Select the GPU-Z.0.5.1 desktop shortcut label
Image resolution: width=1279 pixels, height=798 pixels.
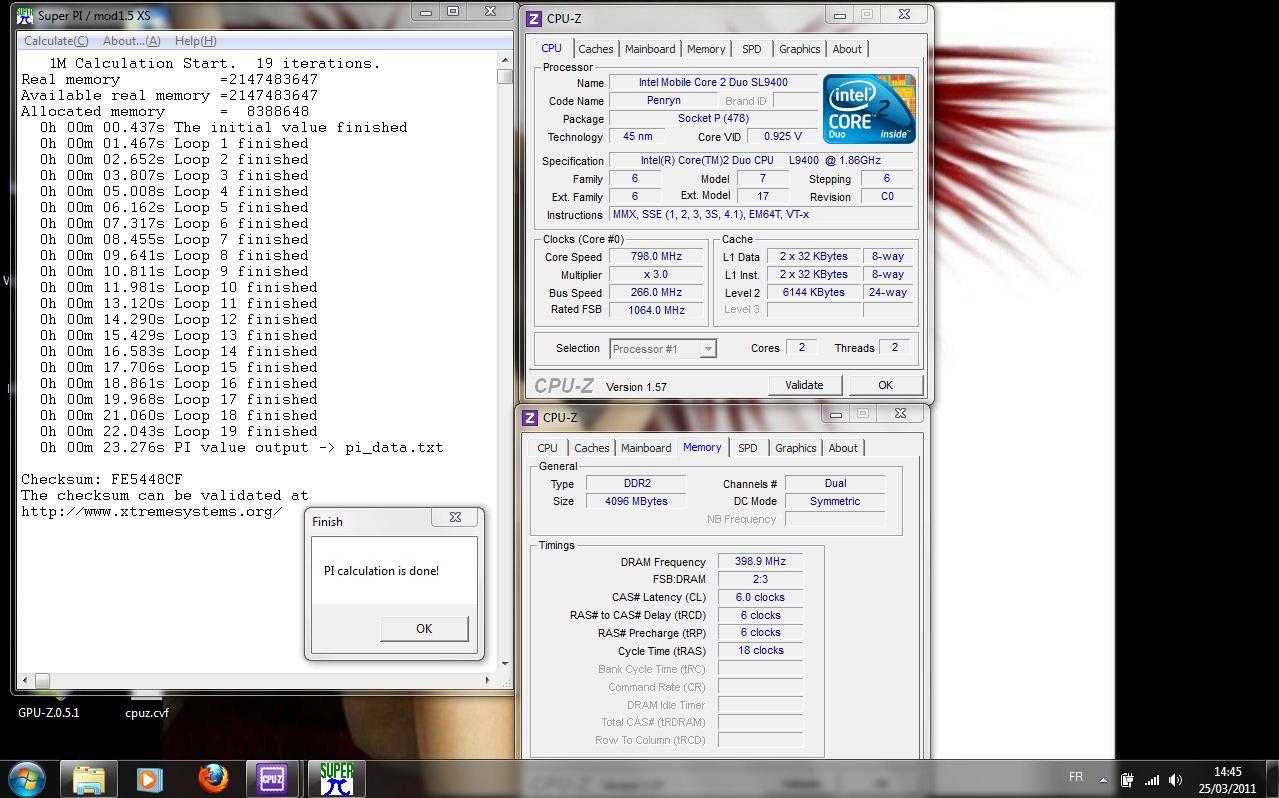[x=48, y=713]
